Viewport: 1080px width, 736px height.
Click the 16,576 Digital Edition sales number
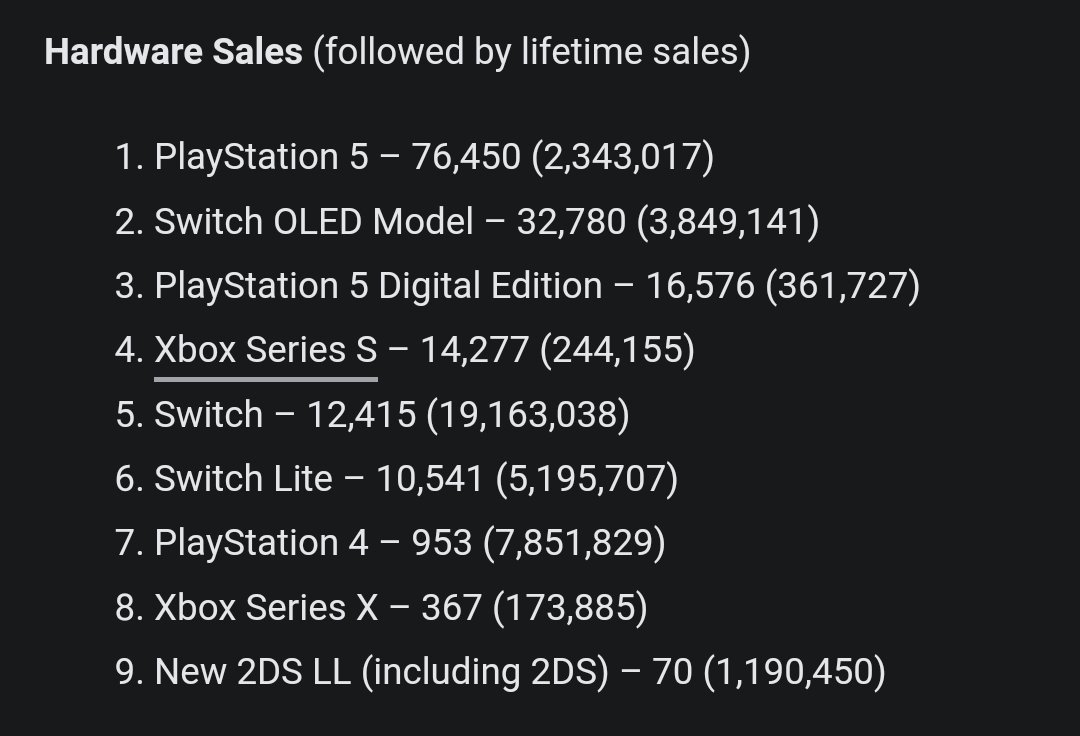coord(700,286)
